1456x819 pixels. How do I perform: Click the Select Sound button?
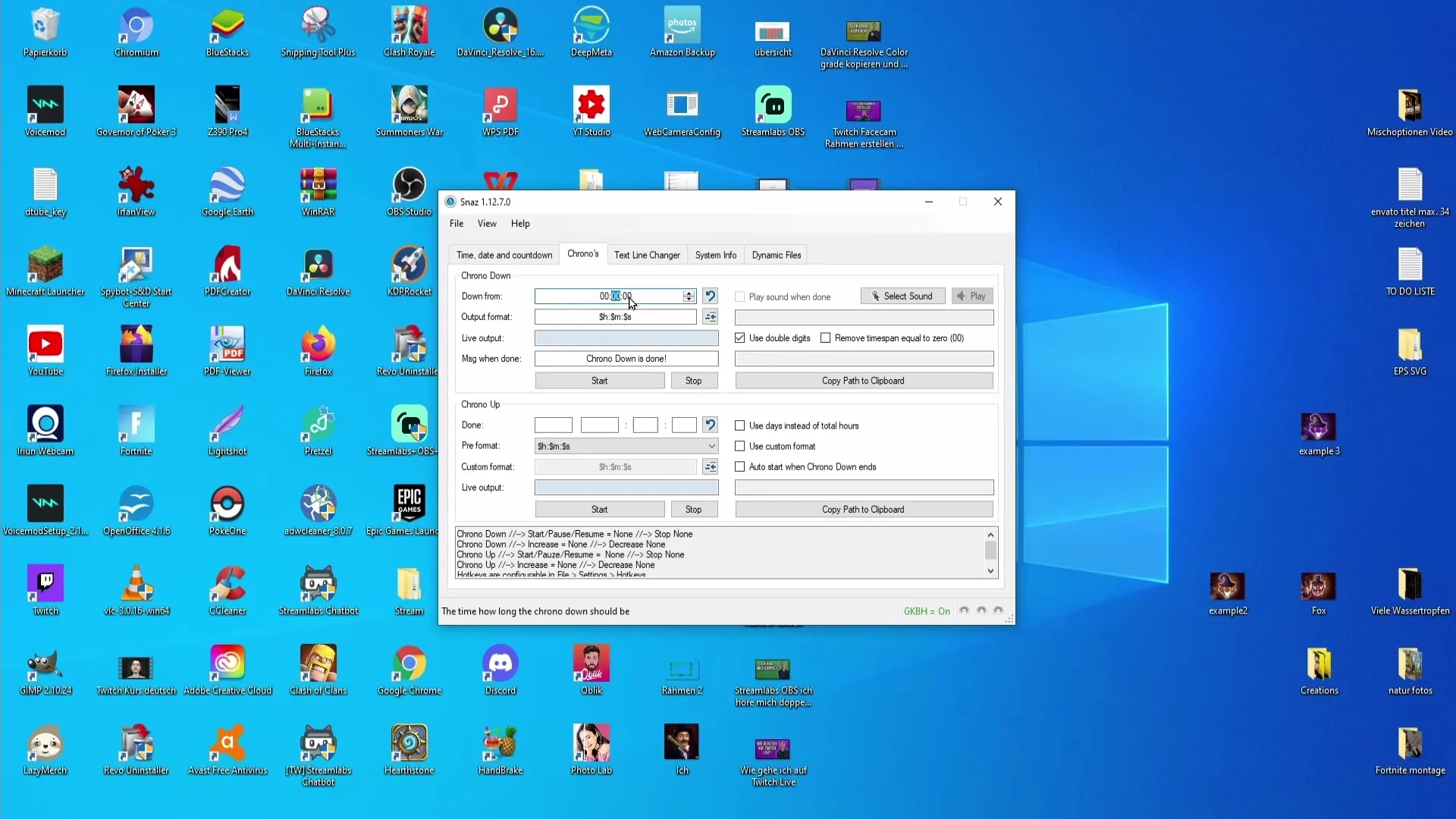pyautogui.click(x=902, y=297)
